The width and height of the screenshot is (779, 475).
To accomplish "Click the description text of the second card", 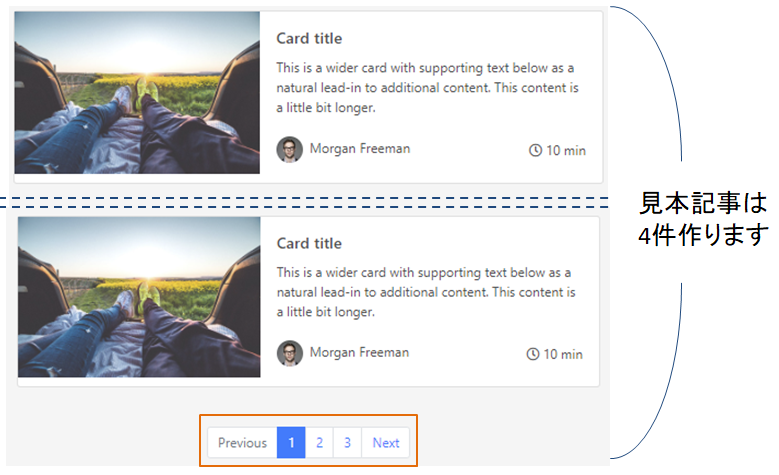I will (426, 292).
